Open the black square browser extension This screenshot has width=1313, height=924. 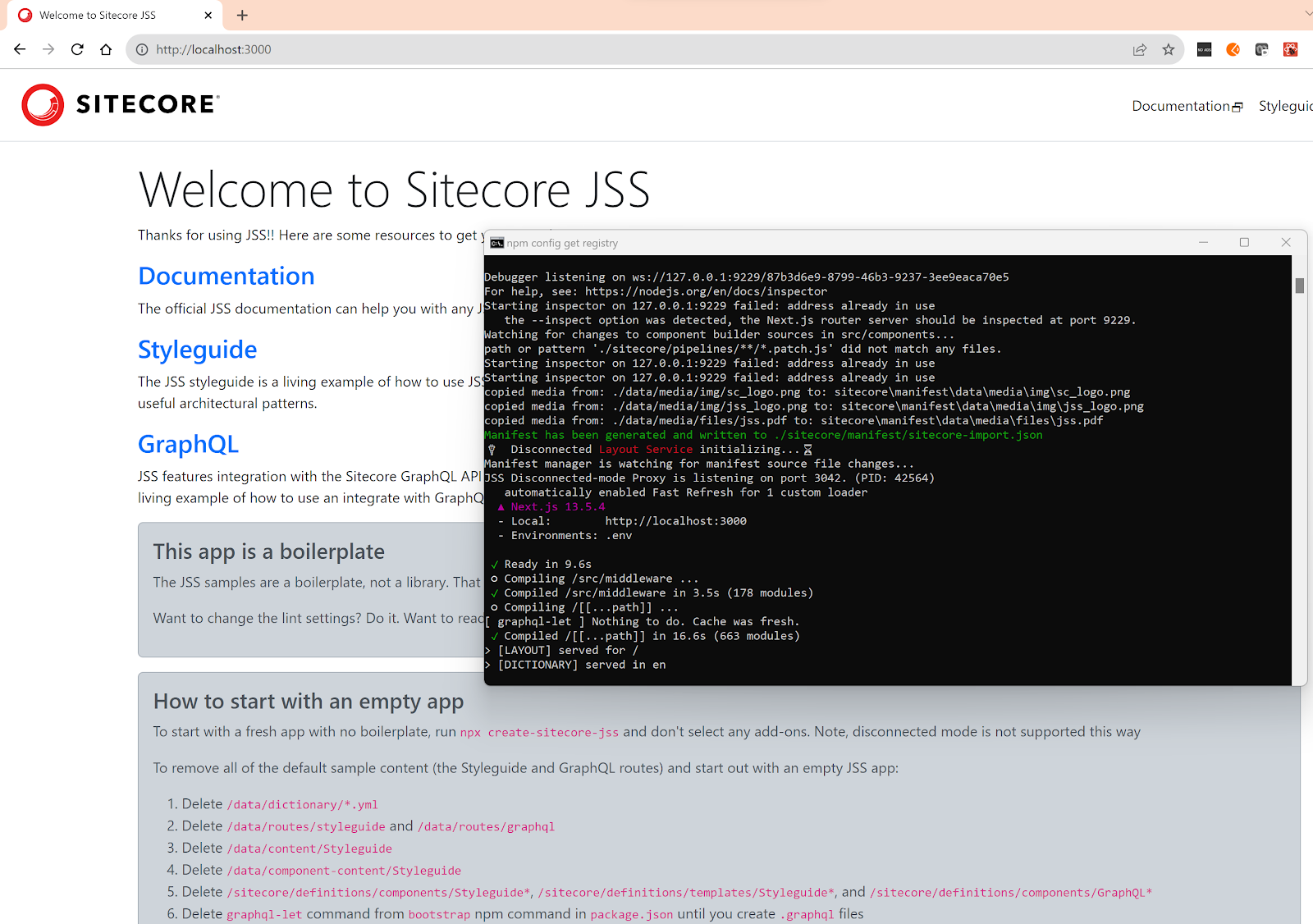(x=1205, y=49)
